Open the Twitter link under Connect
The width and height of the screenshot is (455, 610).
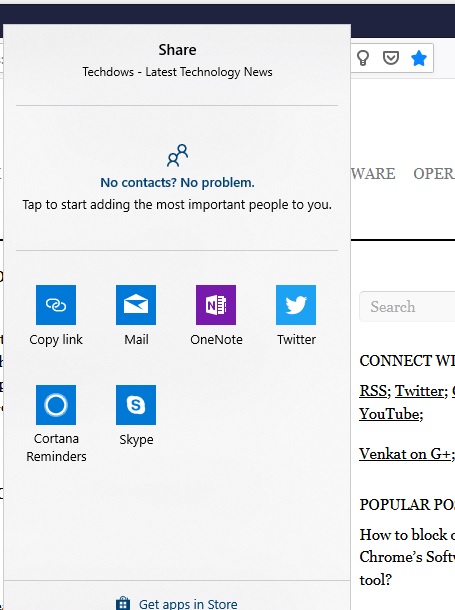pyautogui.click(x=420, y=391)
